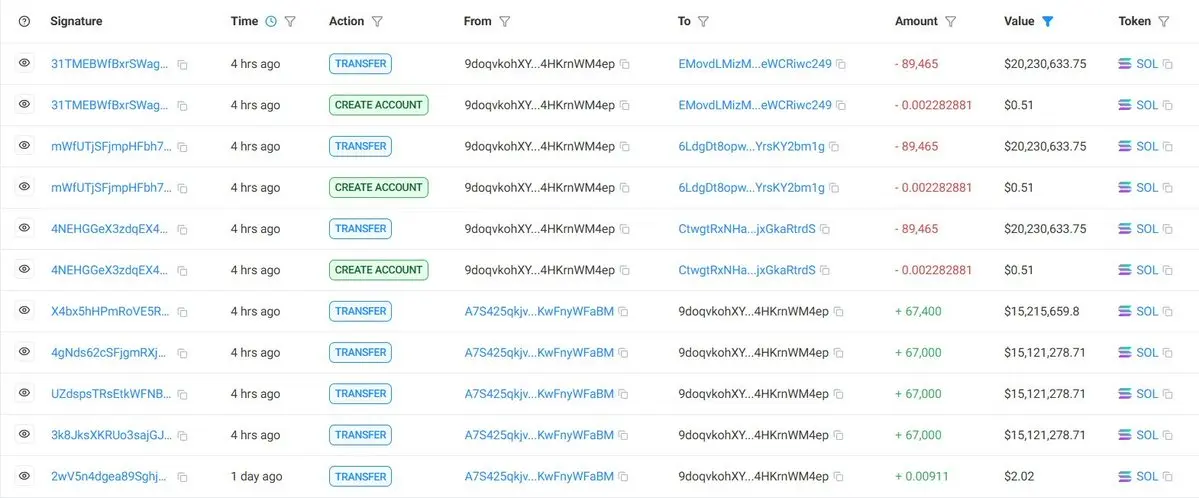The height and width of the screenshot is (498, 1199).
Task: Copy From address in 2wV5n4dgea89Sghj row
Action: tap(623, 477)
